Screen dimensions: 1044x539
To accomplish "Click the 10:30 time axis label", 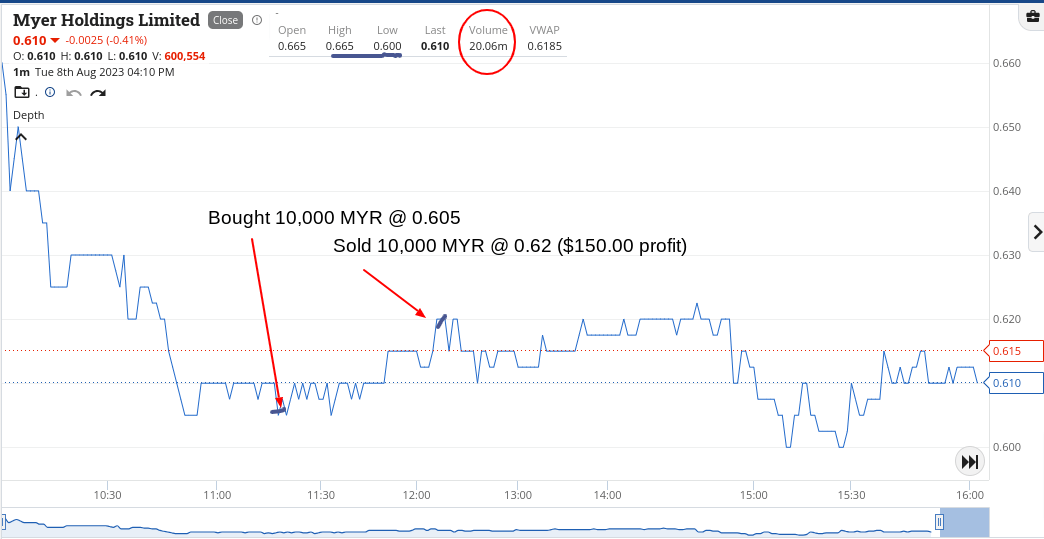I will [107, 495].
